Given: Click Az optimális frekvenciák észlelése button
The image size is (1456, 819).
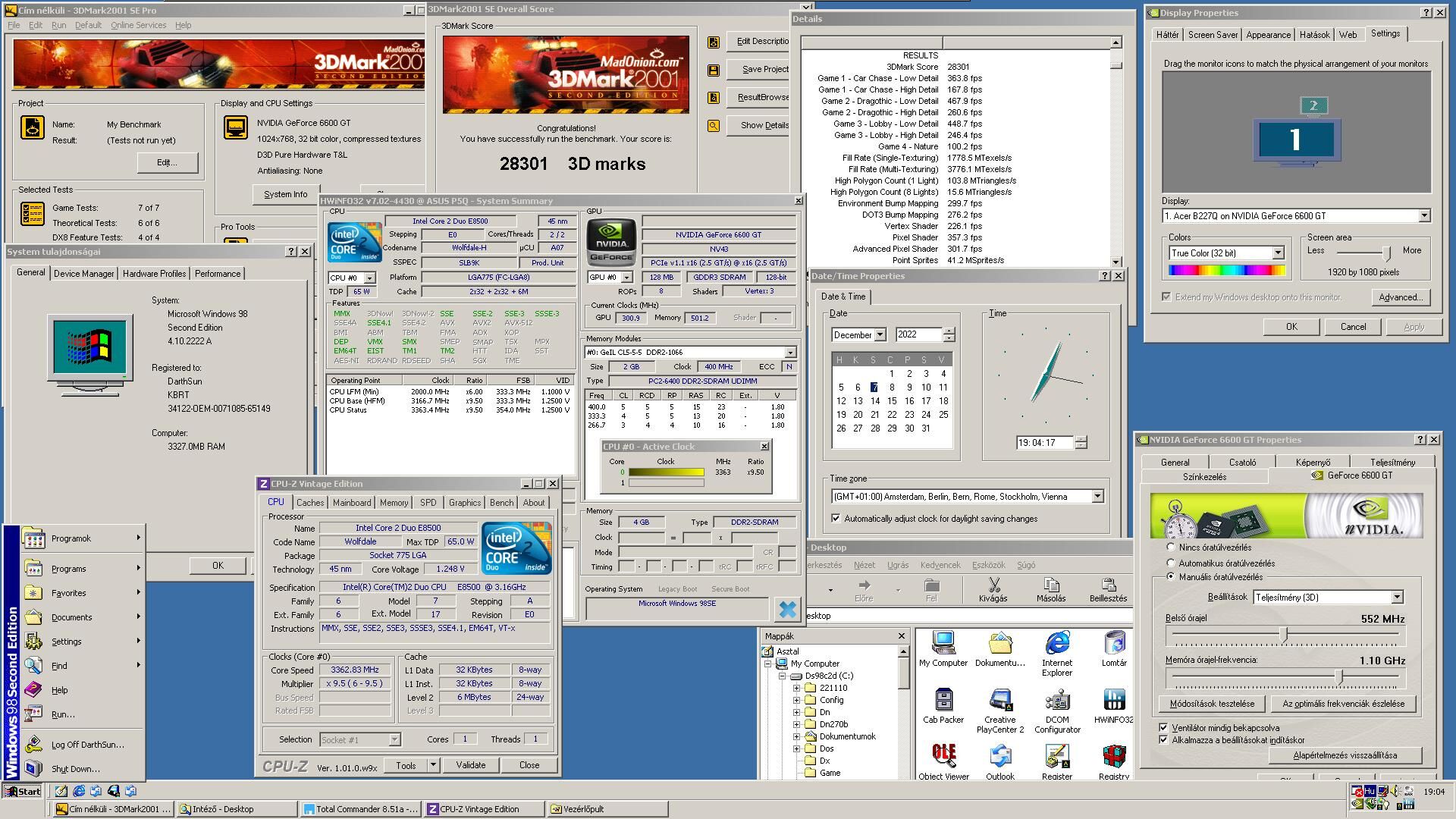Looking at the screenshot, I should (x=1343, y=704).
